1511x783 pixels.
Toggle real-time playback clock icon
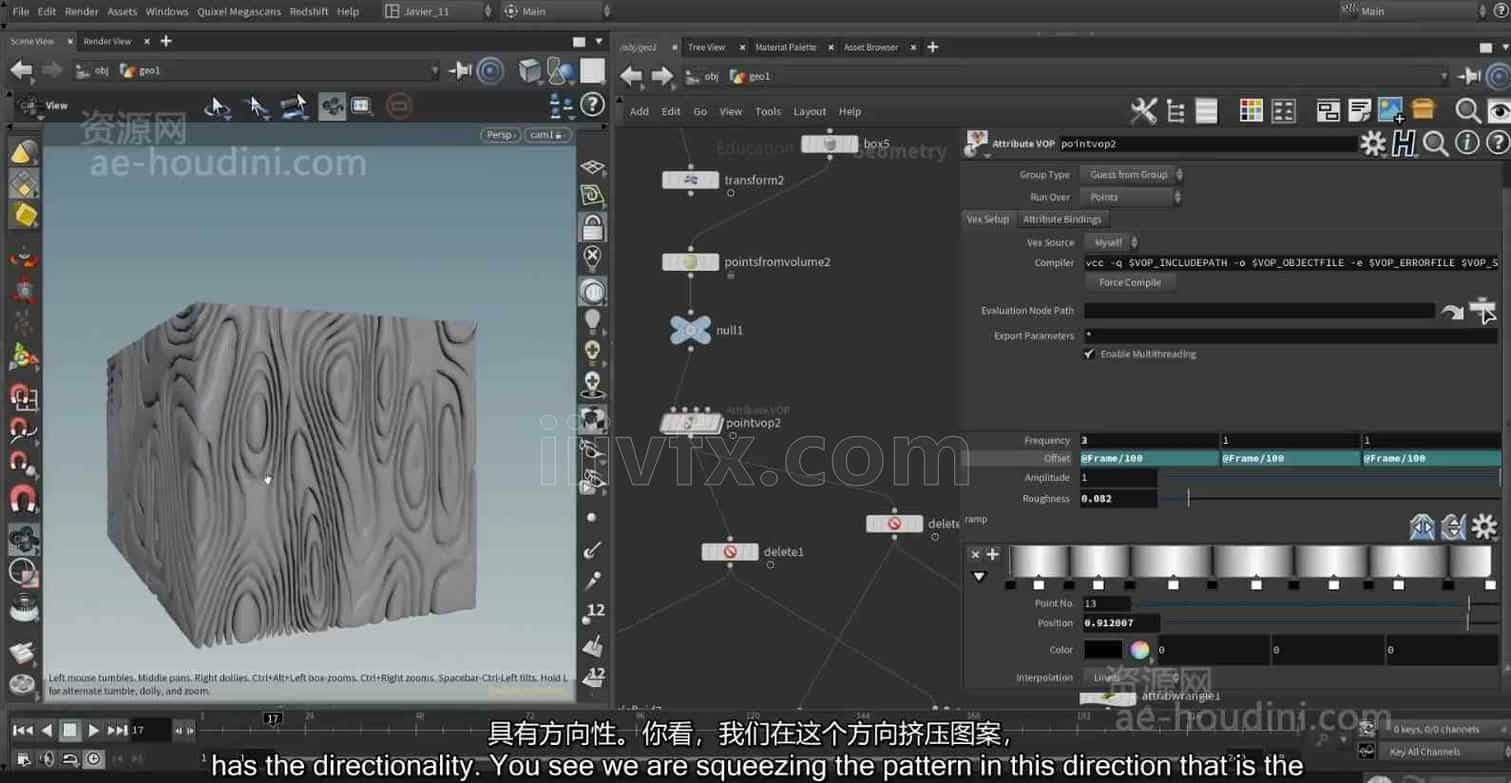click(94, 760)
